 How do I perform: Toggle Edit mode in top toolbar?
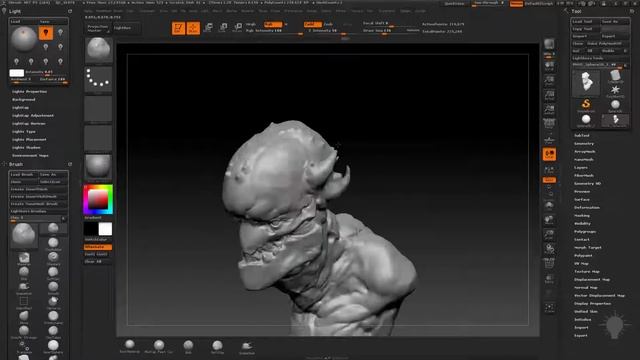pos(178,28)
